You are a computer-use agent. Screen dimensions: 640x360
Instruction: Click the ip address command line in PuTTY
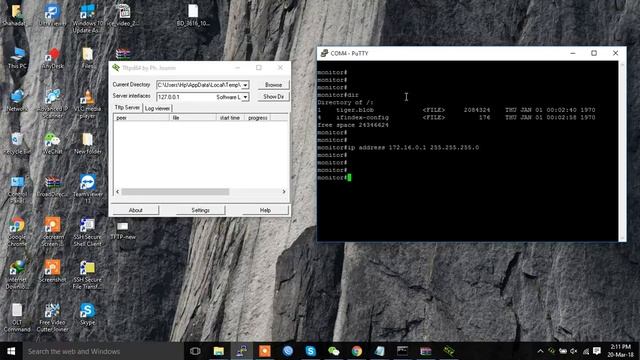tap(398, 147)
